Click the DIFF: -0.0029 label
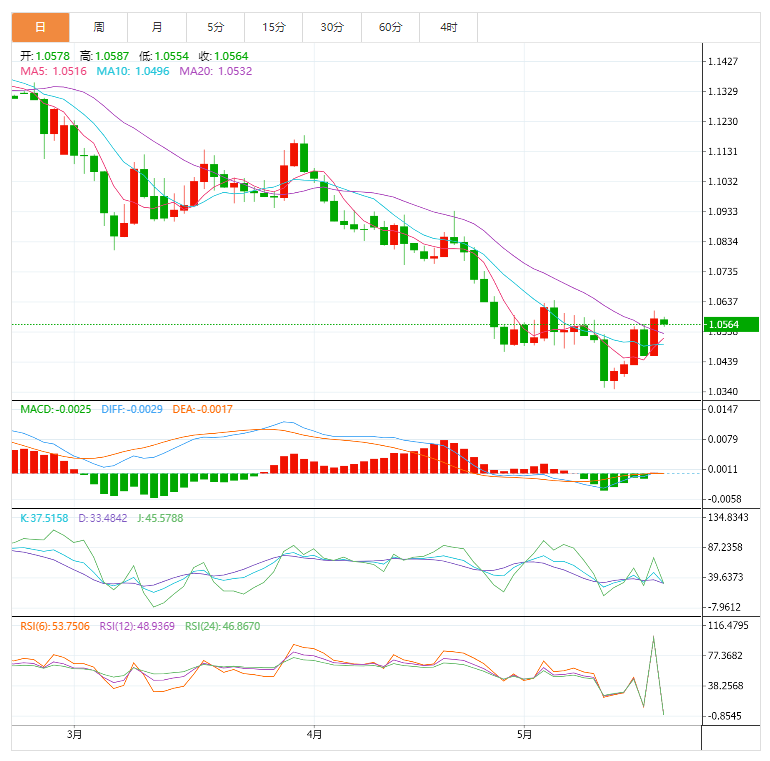The width and height of the screenshot is (770, 761). (x=132, y=409)
